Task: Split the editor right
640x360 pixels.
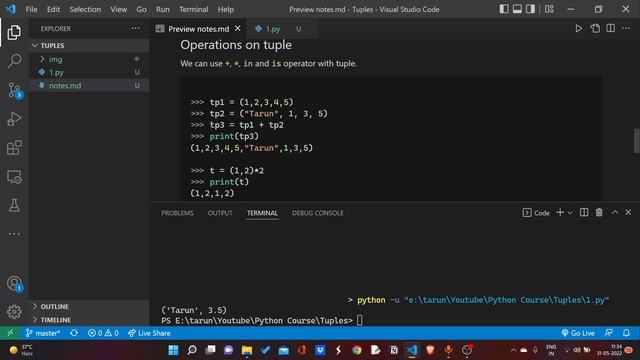Action: click(x=611, y=29)
